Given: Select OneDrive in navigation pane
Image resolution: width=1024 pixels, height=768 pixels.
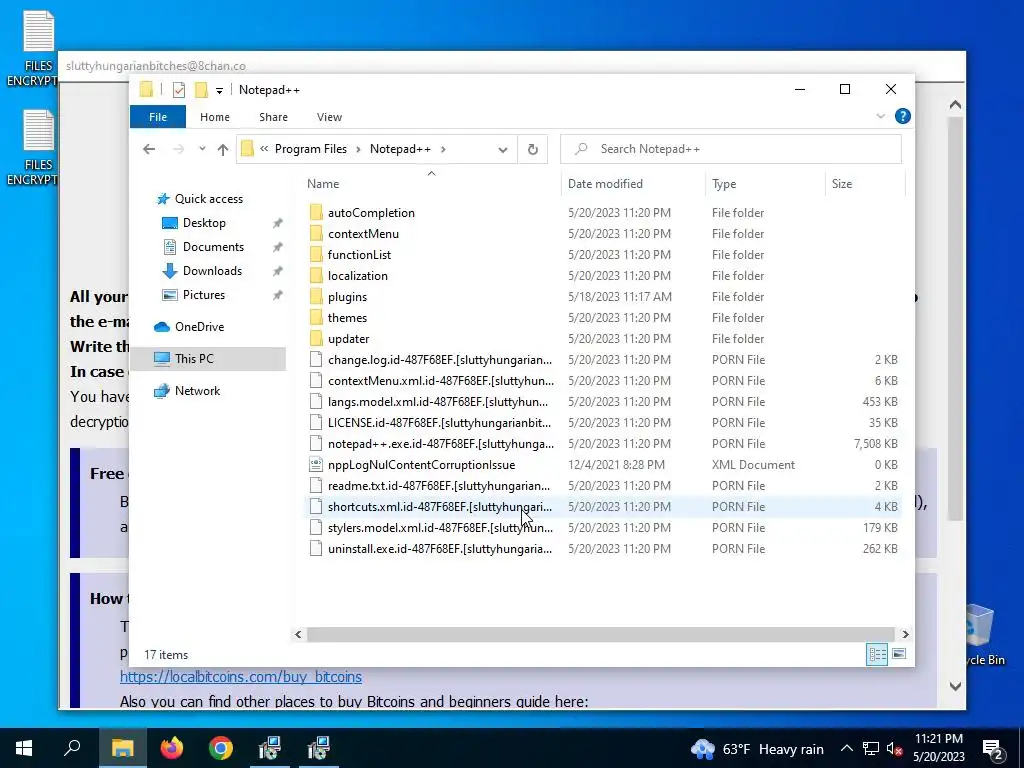Looking at the screenshot, I should pyautogui.click(x=199, y=327).
